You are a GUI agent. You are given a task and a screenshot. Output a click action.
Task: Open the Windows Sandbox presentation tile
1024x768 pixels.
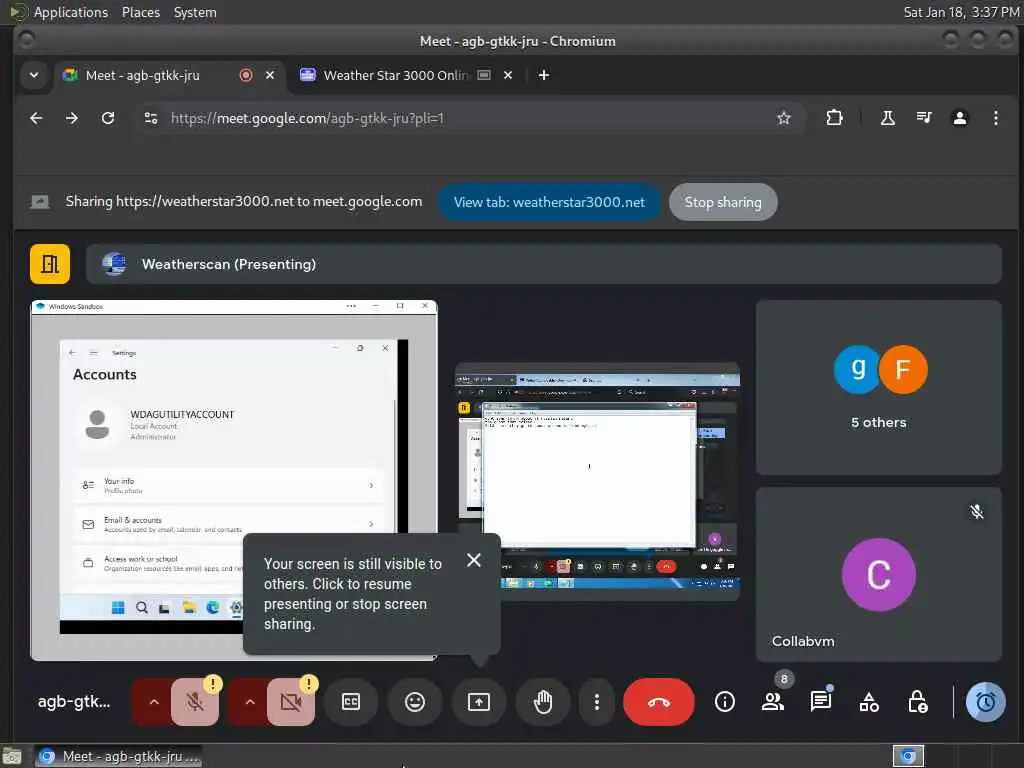(234, 480)
